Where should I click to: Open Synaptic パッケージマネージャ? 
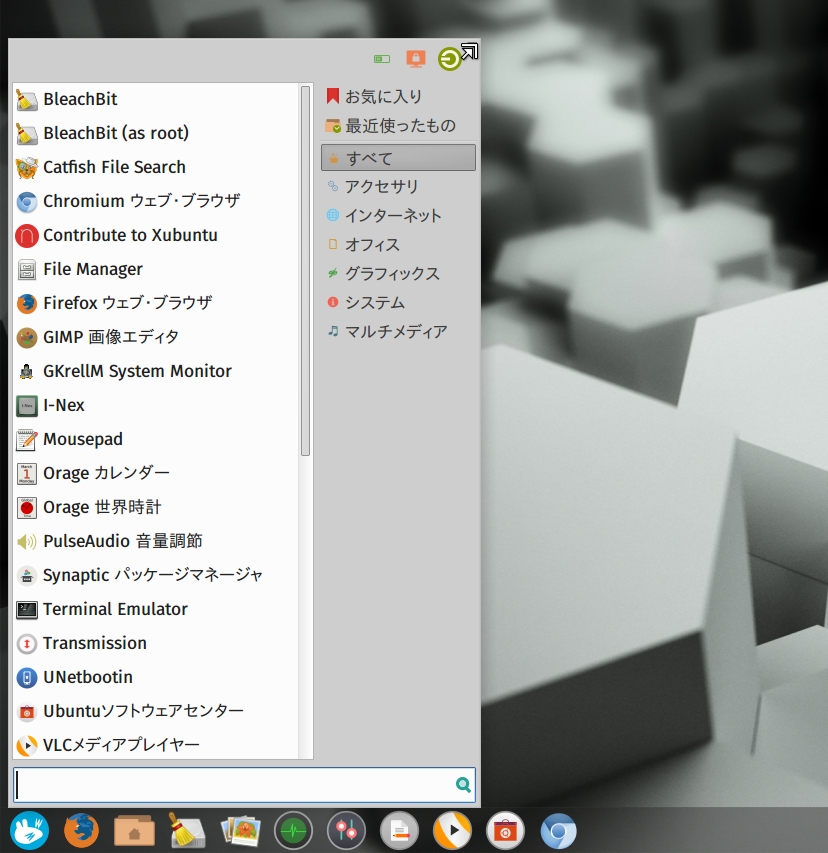[x=152, y=575]
